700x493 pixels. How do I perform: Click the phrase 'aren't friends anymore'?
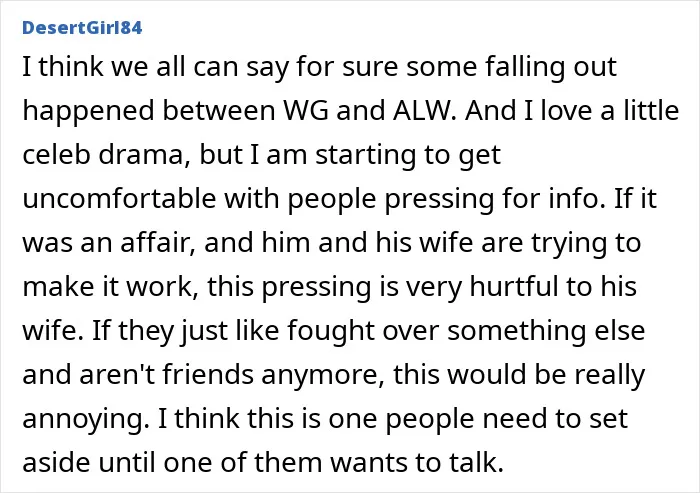[x=232, y=376]
